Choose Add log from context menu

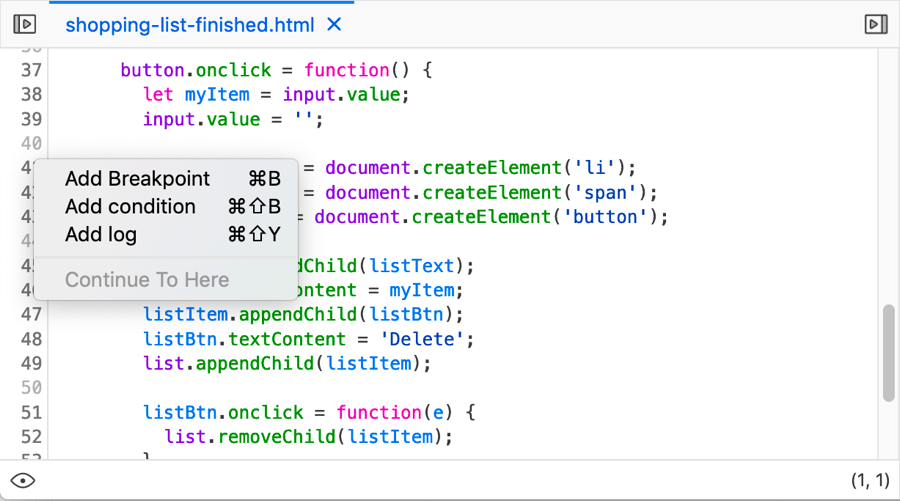click(101, 235)
